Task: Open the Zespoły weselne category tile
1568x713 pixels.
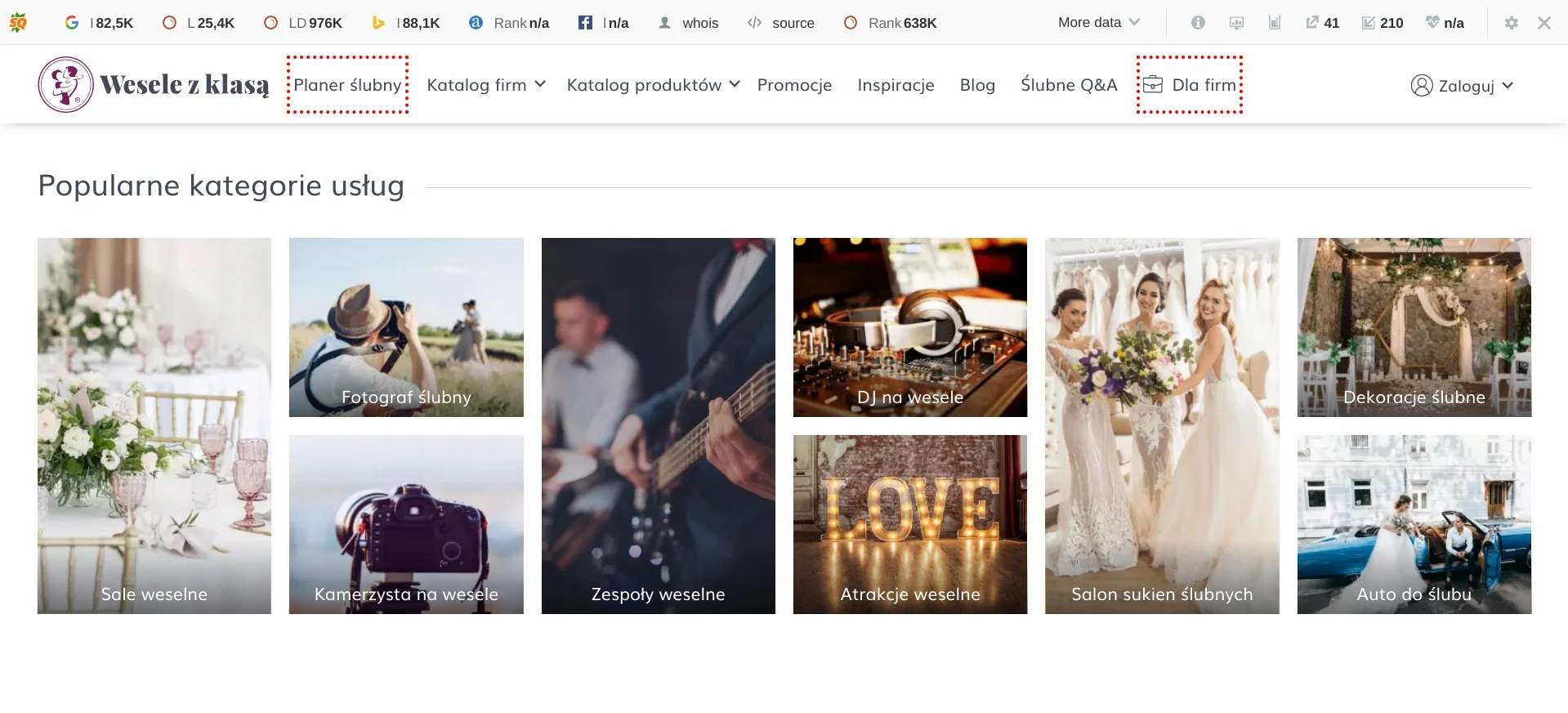Action: 659,426
